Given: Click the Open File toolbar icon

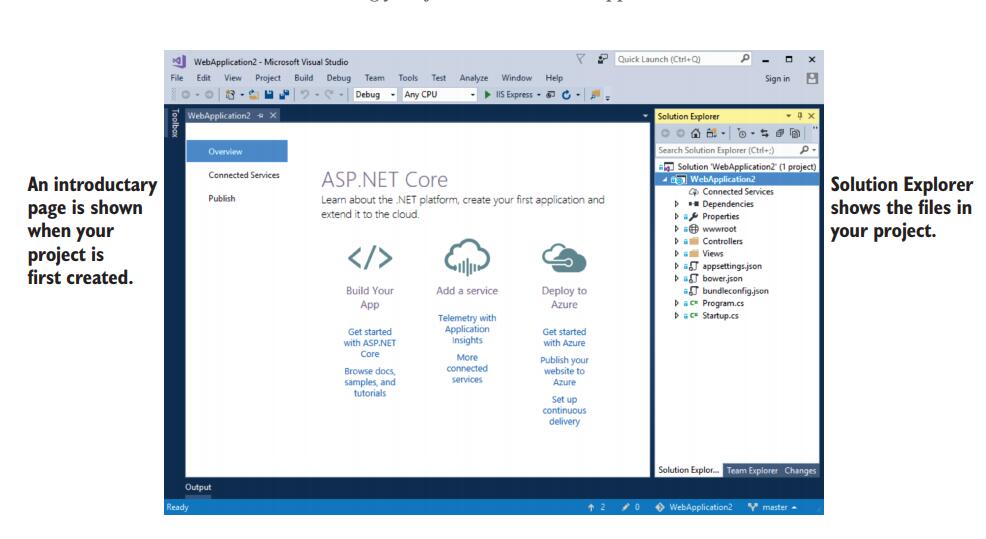Looking at the screenshot, I should pos(253,94).
